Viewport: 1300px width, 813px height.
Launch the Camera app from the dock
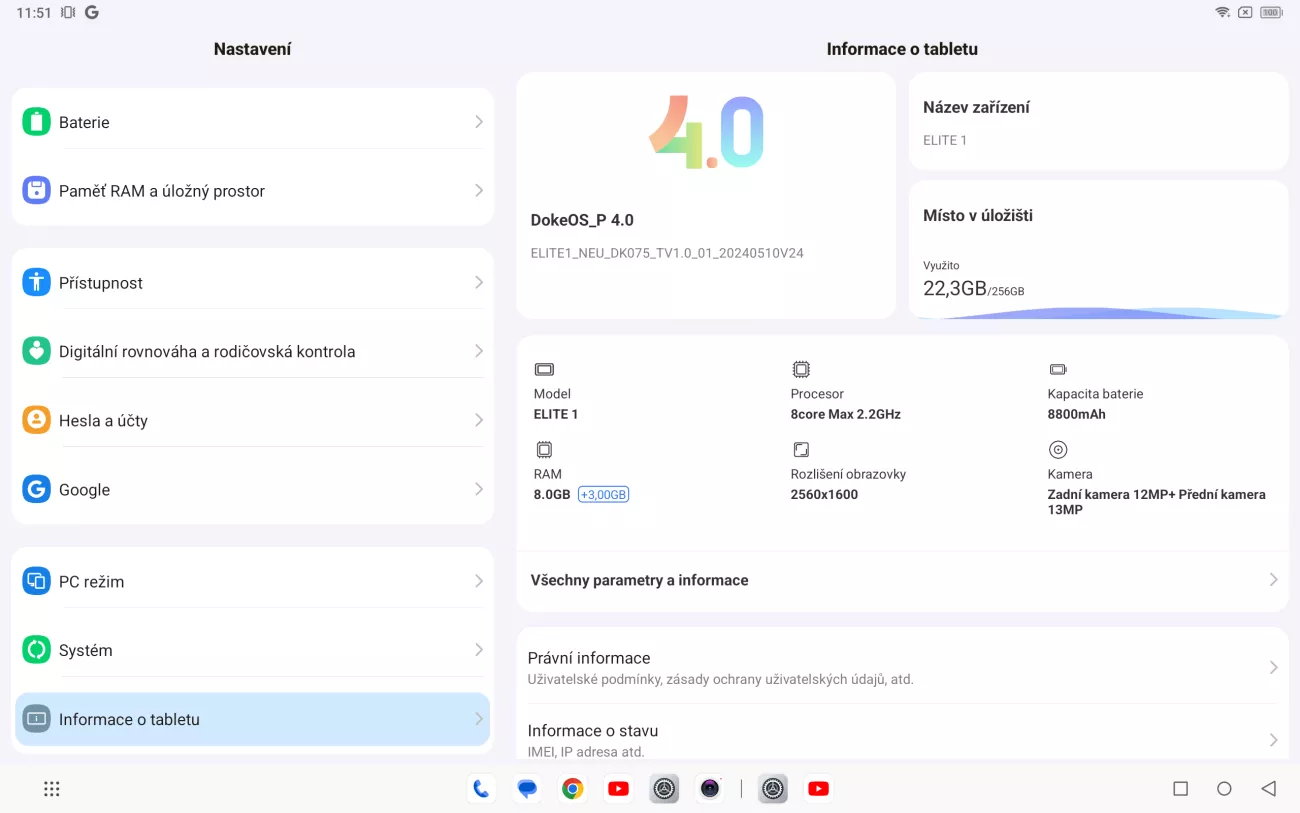pyautogui.click(x=710, y=789)
